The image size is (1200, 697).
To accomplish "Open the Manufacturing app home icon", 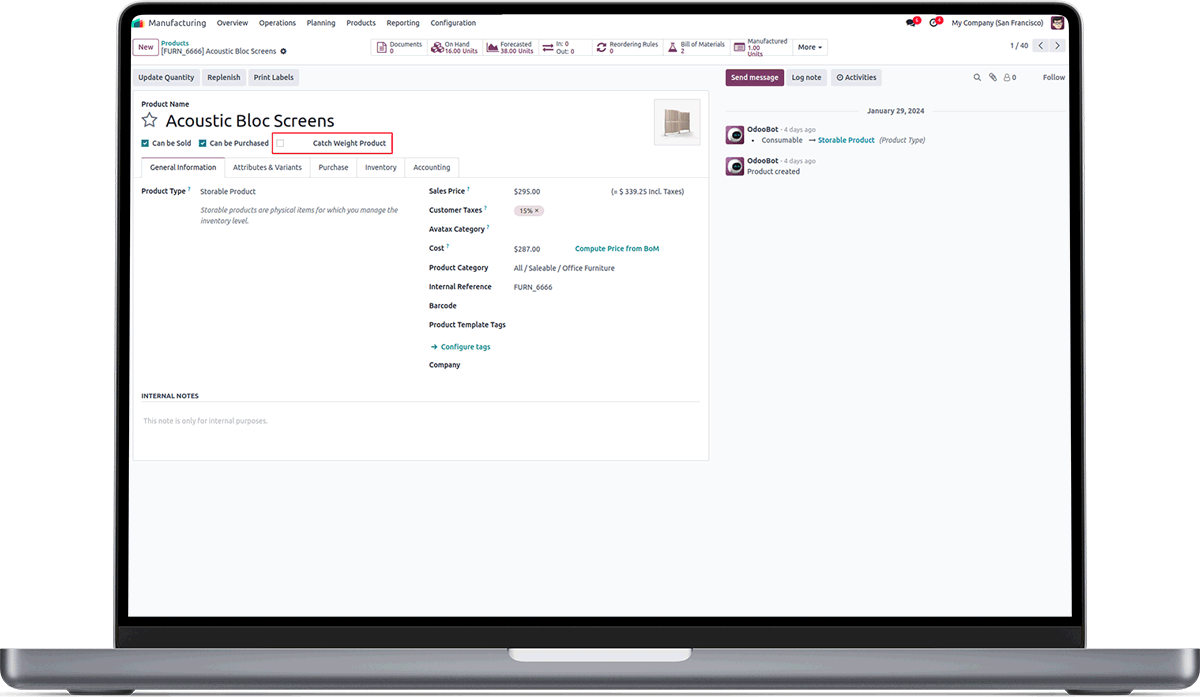I will (x=139, y=22).
